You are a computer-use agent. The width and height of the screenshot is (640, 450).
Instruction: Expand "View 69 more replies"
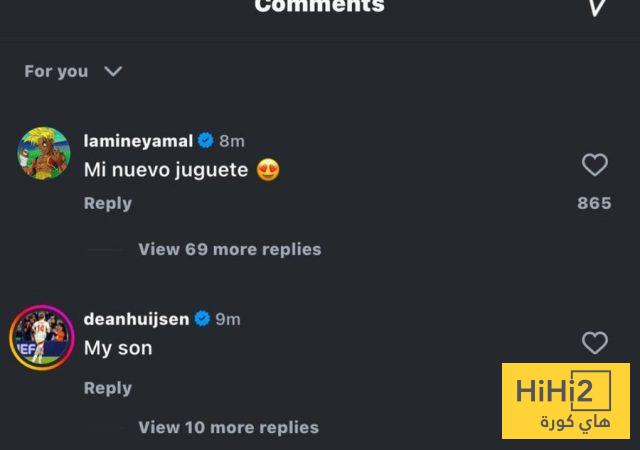coord(229,249)
